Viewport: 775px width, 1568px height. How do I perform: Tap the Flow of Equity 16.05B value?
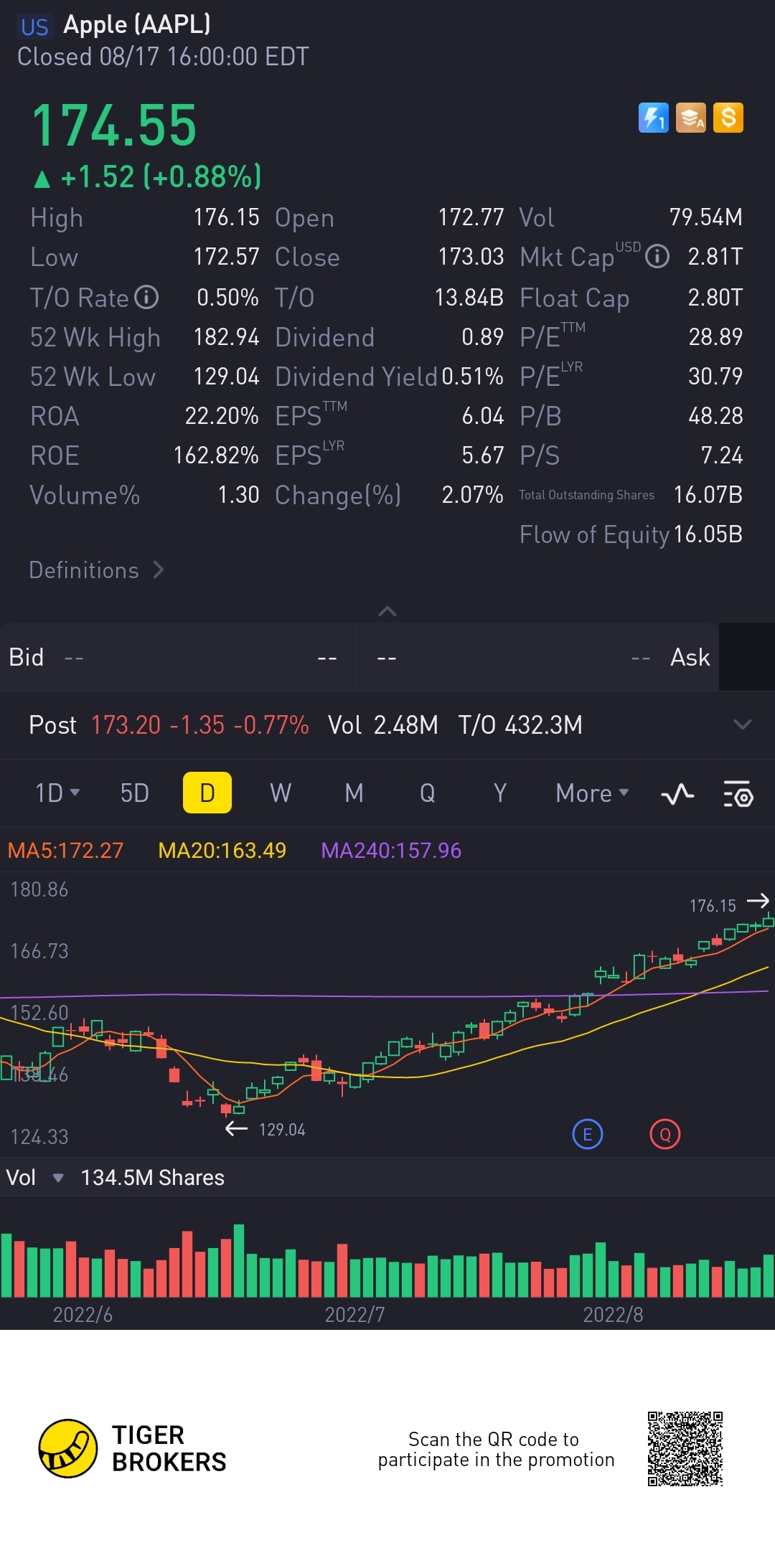708,534
